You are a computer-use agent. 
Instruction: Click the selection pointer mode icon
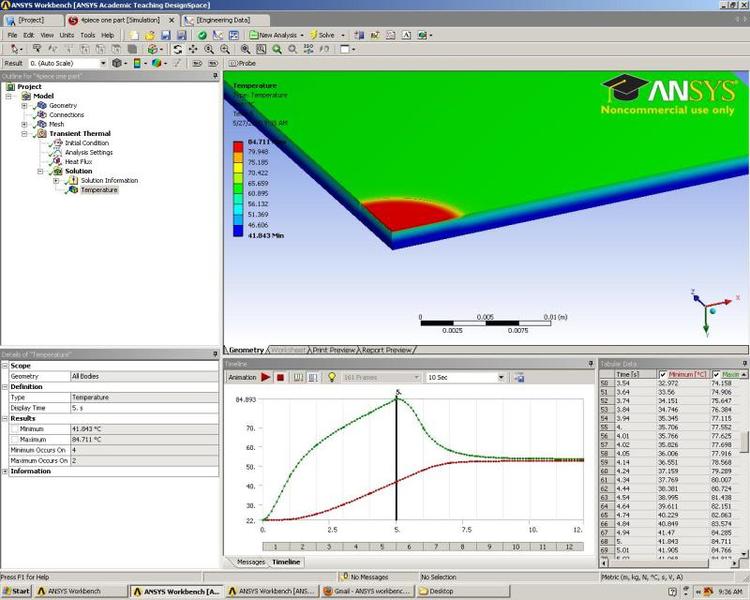(x=14, y=49)
